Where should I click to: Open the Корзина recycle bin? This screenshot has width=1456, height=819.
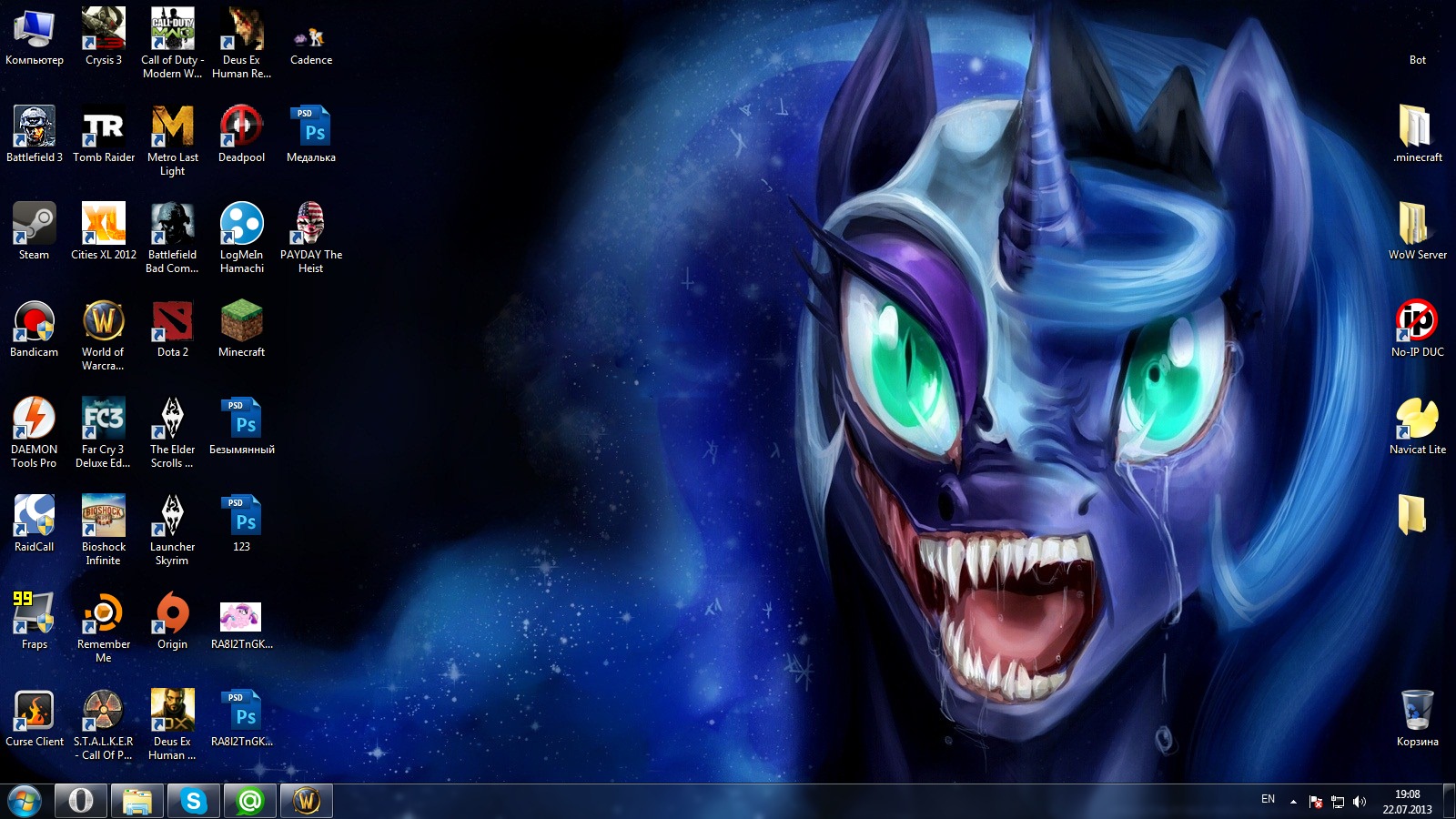tap(1418, 720)
